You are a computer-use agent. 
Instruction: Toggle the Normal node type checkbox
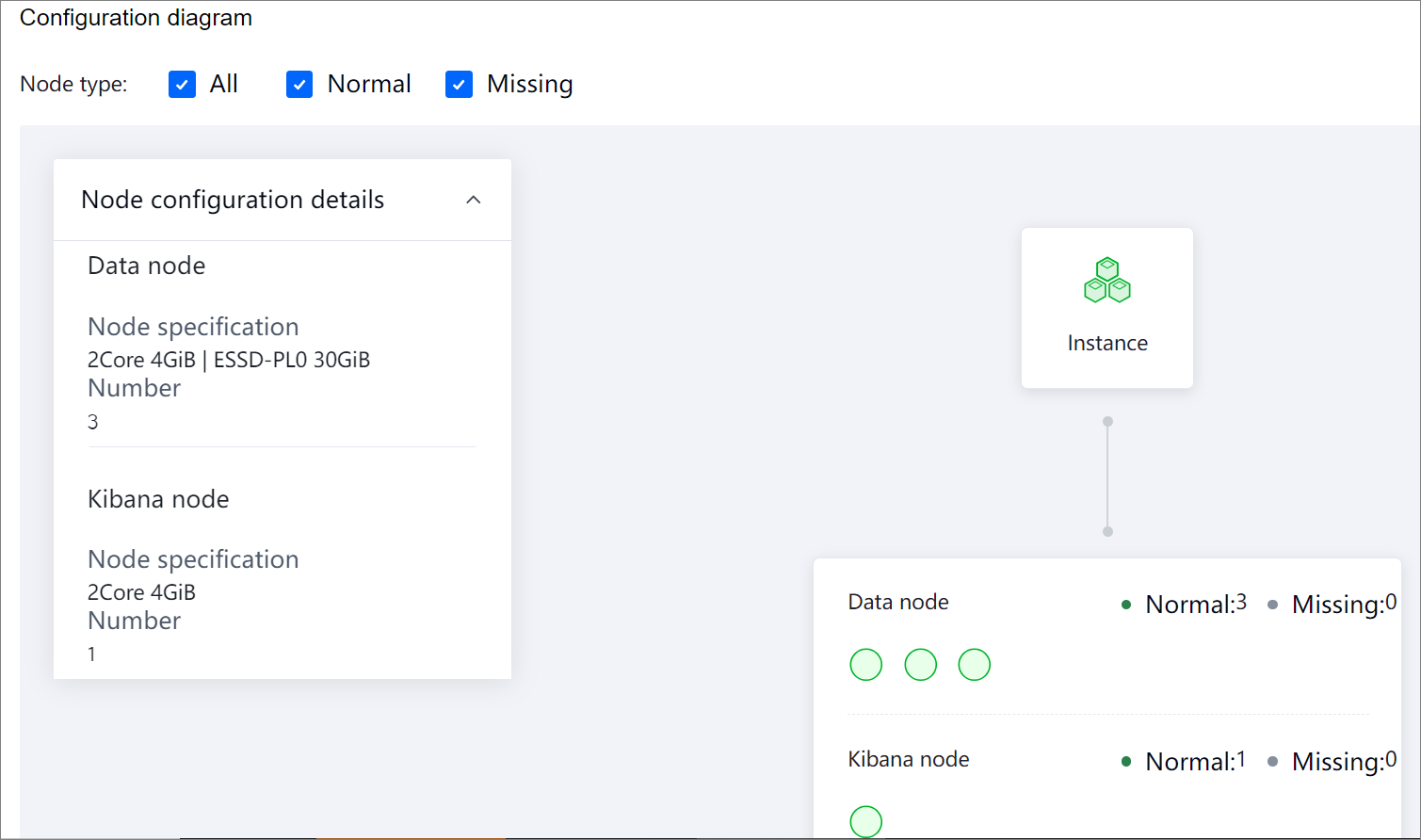pyautogui.click(x=299, y=85)
